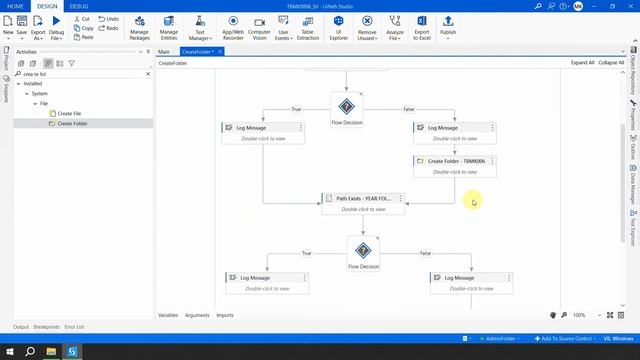Toggle the overview mini-map icon
Viewport: 640px width, 360px height.
point(621,315)
